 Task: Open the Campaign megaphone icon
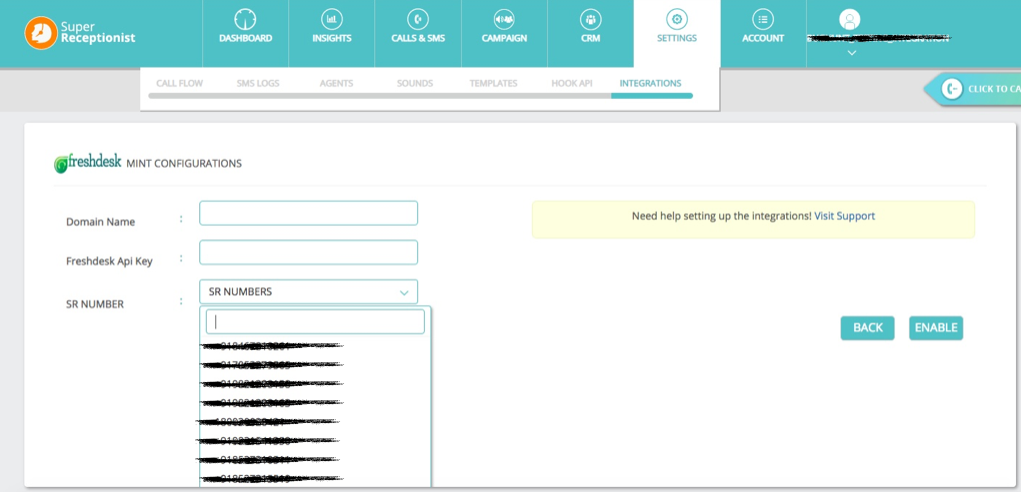(x=504, y=20)
